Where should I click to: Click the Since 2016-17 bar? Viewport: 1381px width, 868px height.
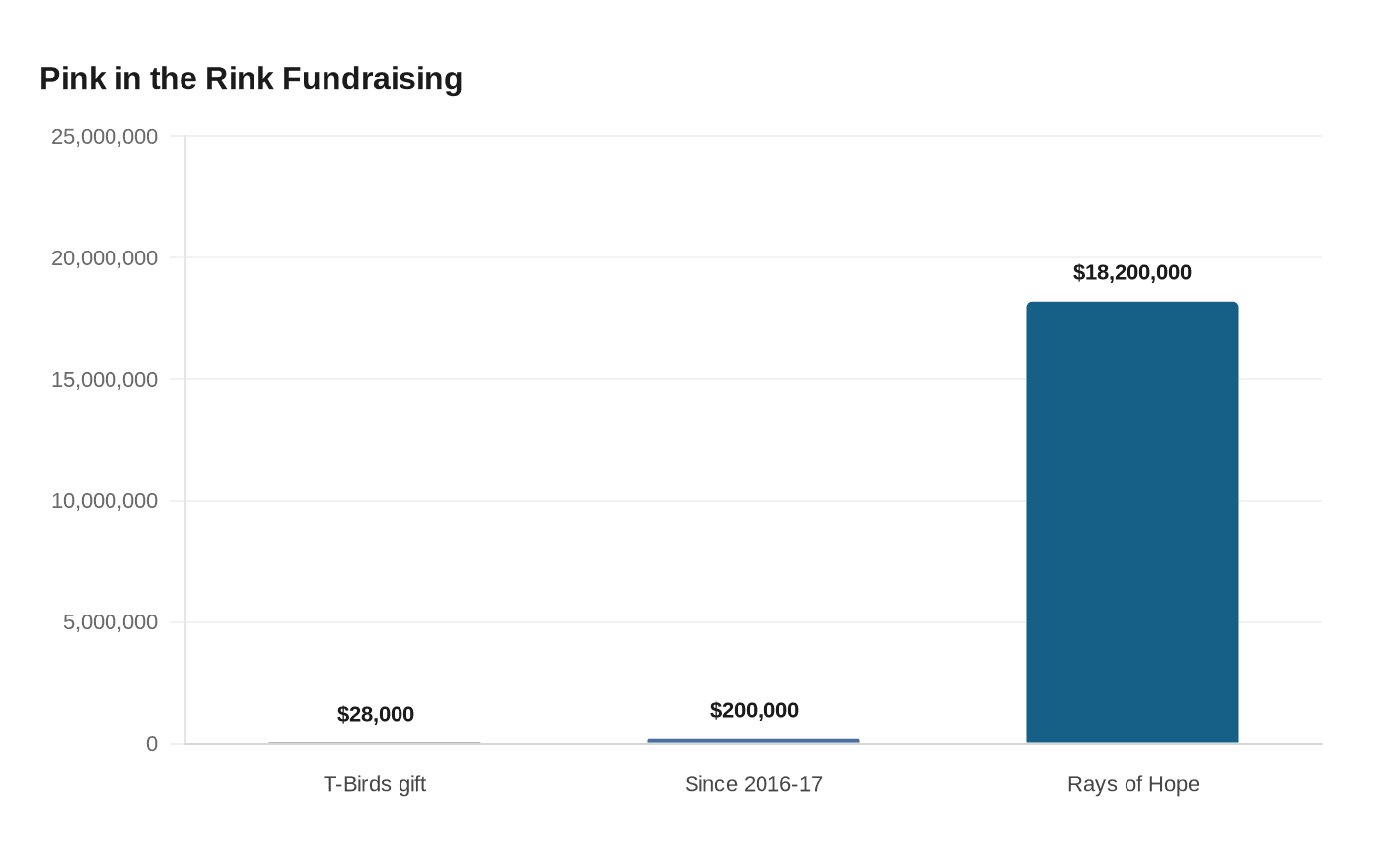754,741
